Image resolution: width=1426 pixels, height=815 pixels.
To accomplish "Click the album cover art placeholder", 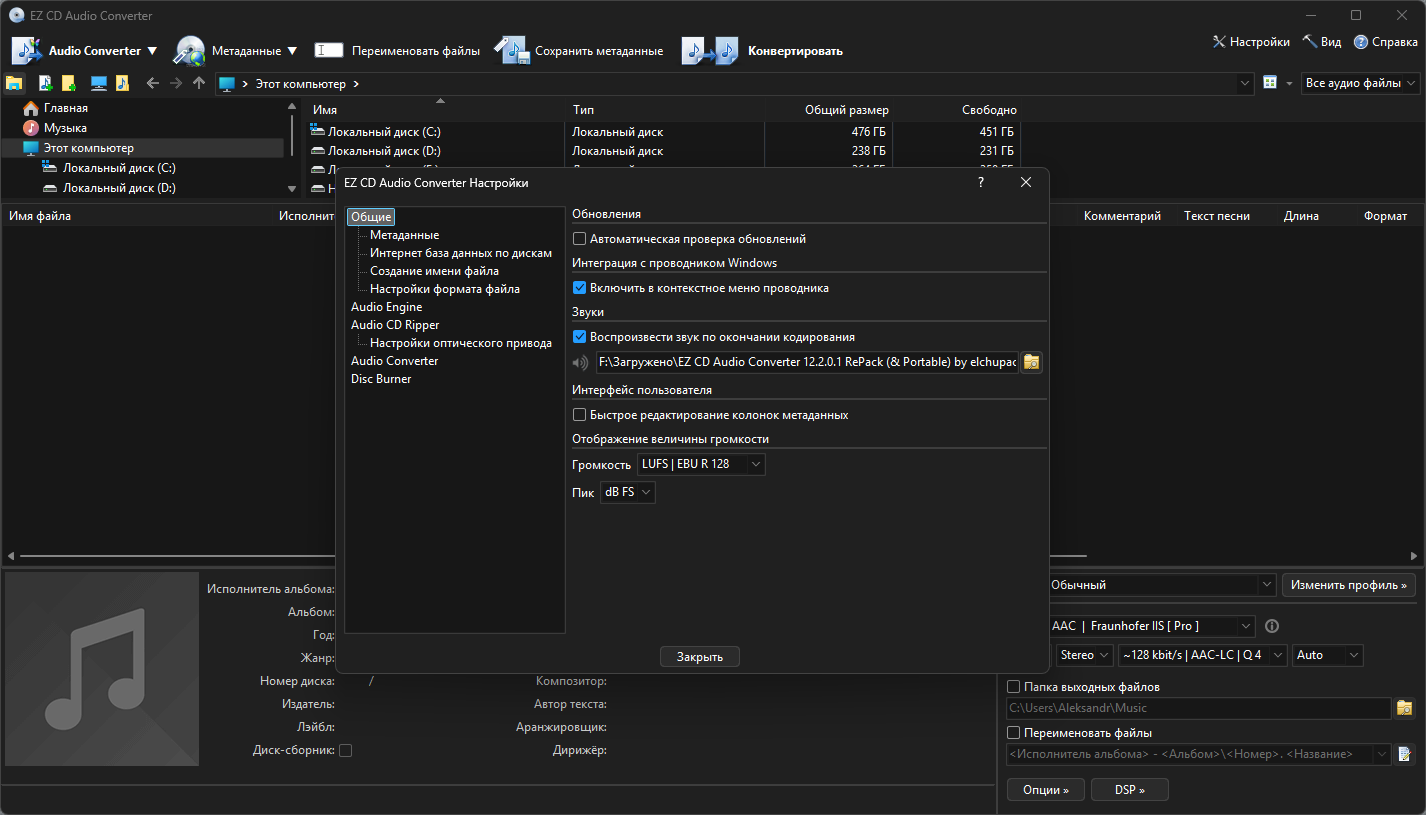I will (x=102, y=670).
